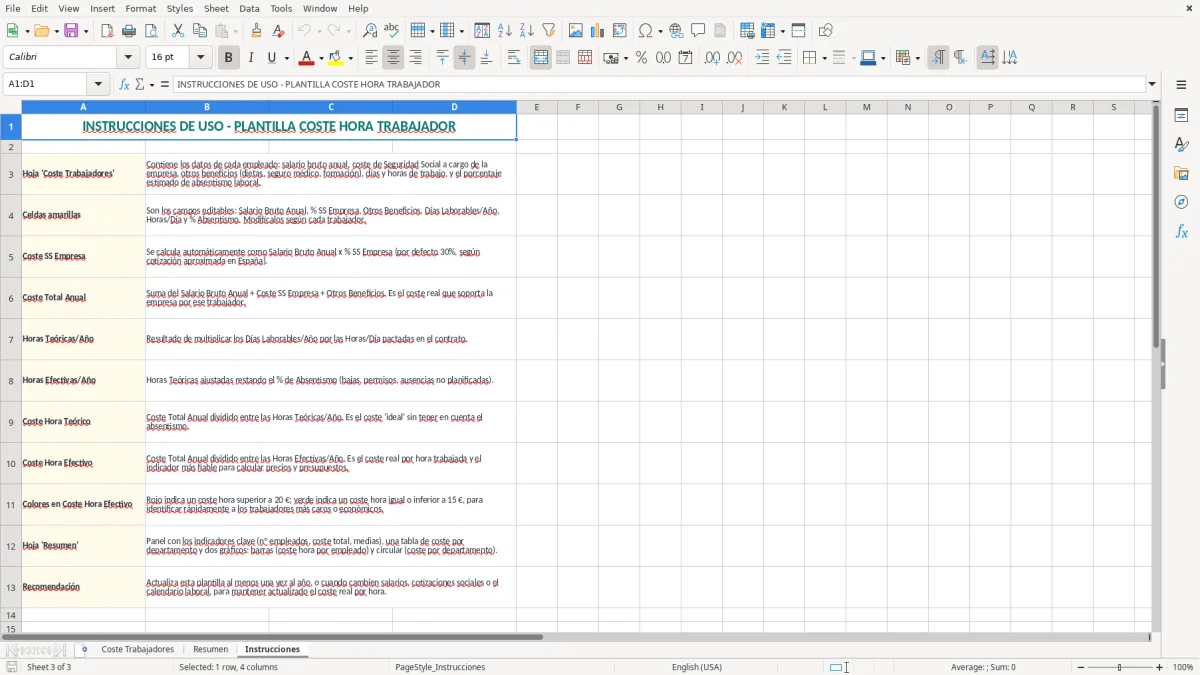Activate Clone Formatting paintbrush
Viewport: 1200px width, 675px height.
[256, 31]
